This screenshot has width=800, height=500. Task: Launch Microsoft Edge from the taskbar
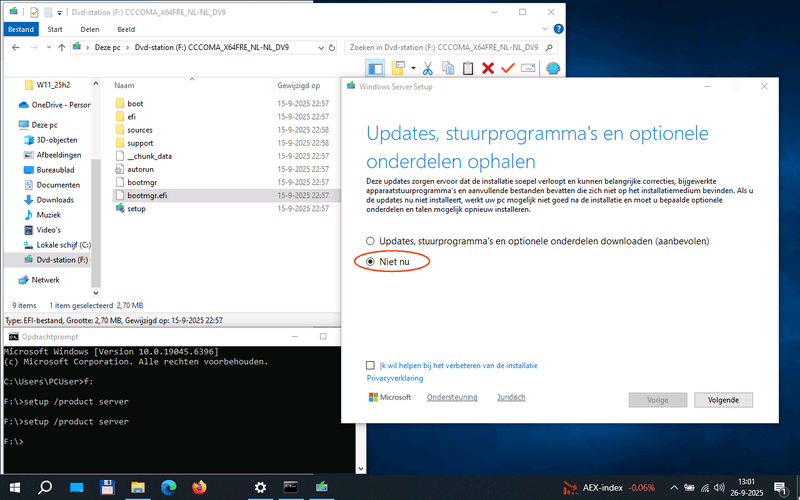pyautogui.click(x=168, y=488)
